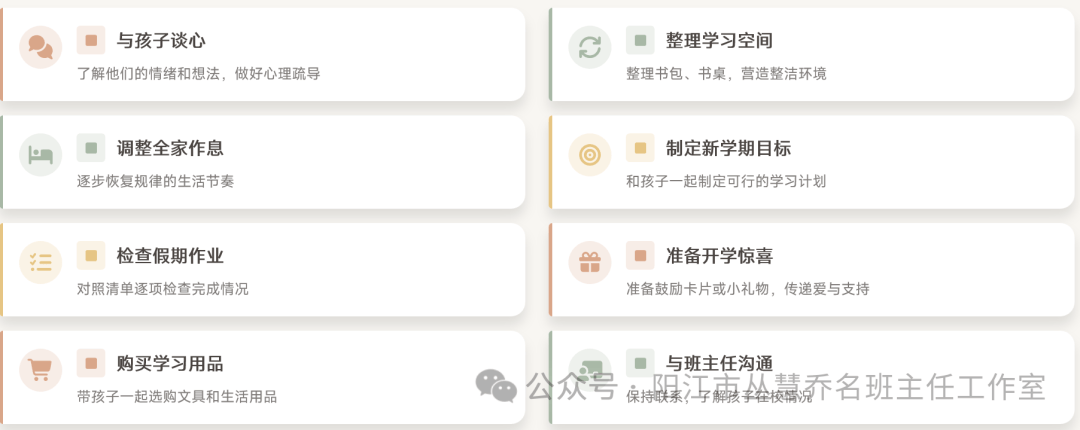Tick the 调整全家作息 checkbox
Image resolution: width=1080 pixels, height=430 pixels.
pyautogui.click(x=91, y=148)
